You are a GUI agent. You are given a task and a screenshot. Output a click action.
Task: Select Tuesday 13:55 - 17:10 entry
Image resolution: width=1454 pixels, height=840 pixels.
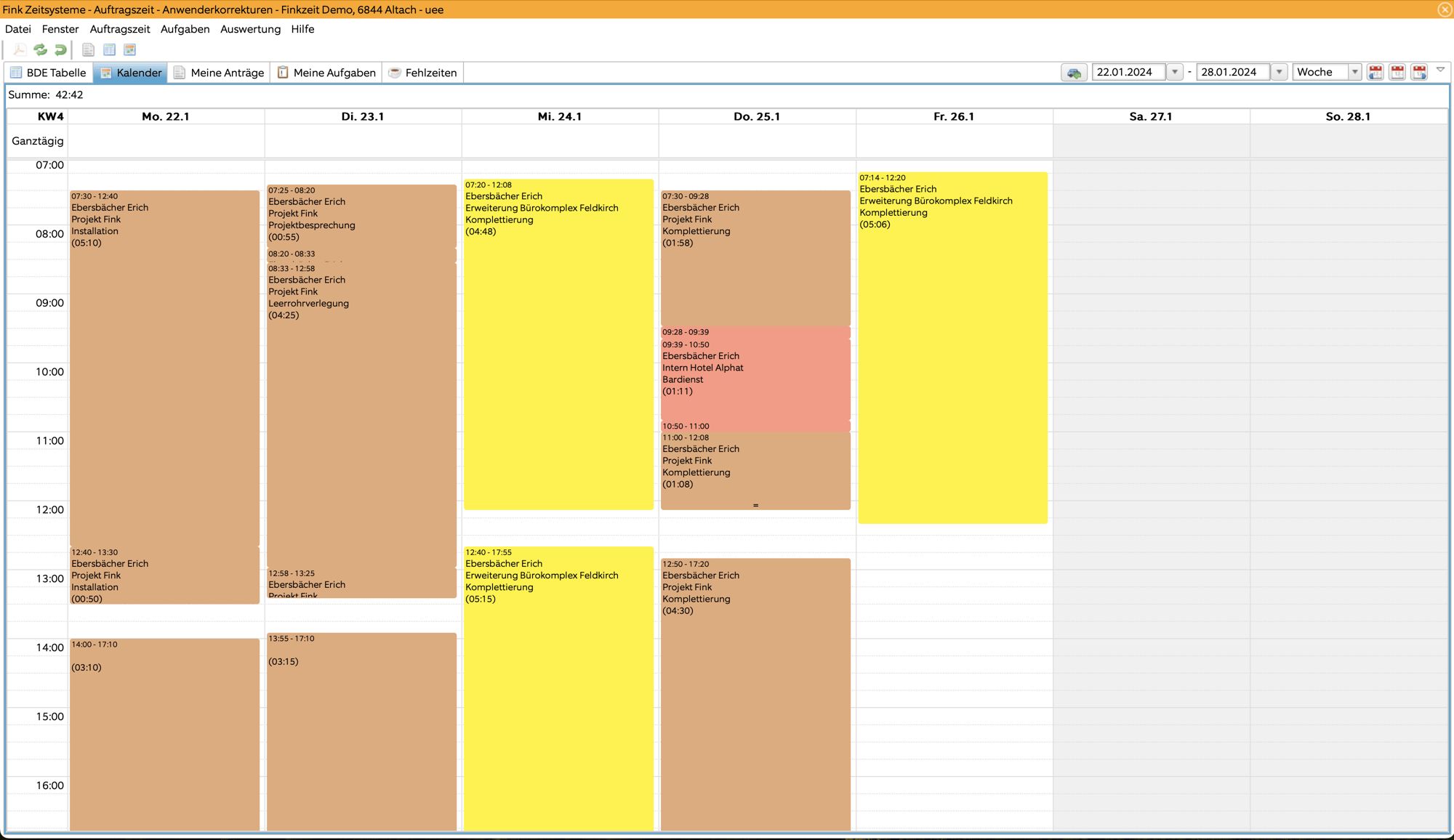[361, 732]
